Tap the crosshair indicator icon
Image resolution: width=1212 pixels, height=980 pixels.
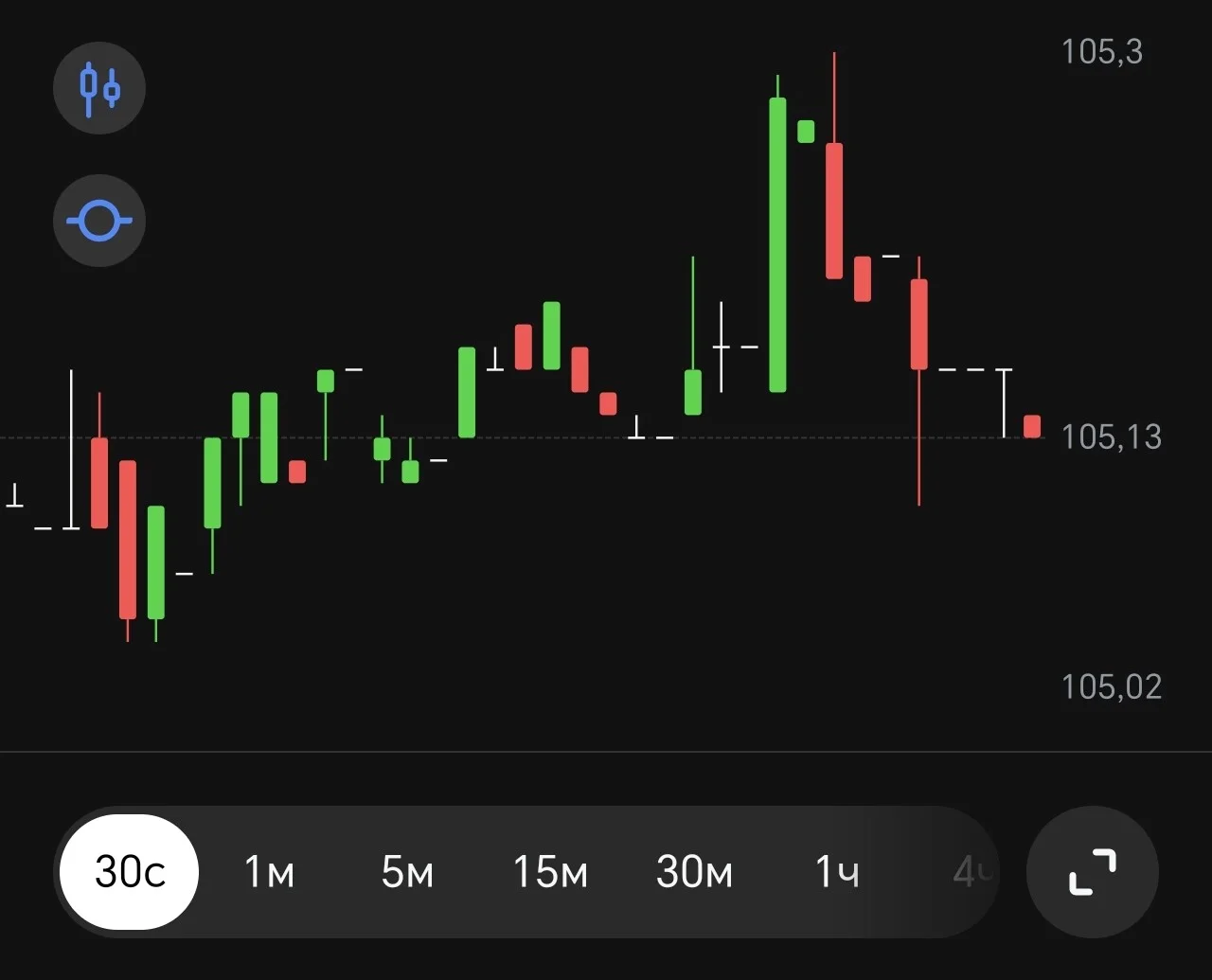pyautogui.click(x=99, y=222)
